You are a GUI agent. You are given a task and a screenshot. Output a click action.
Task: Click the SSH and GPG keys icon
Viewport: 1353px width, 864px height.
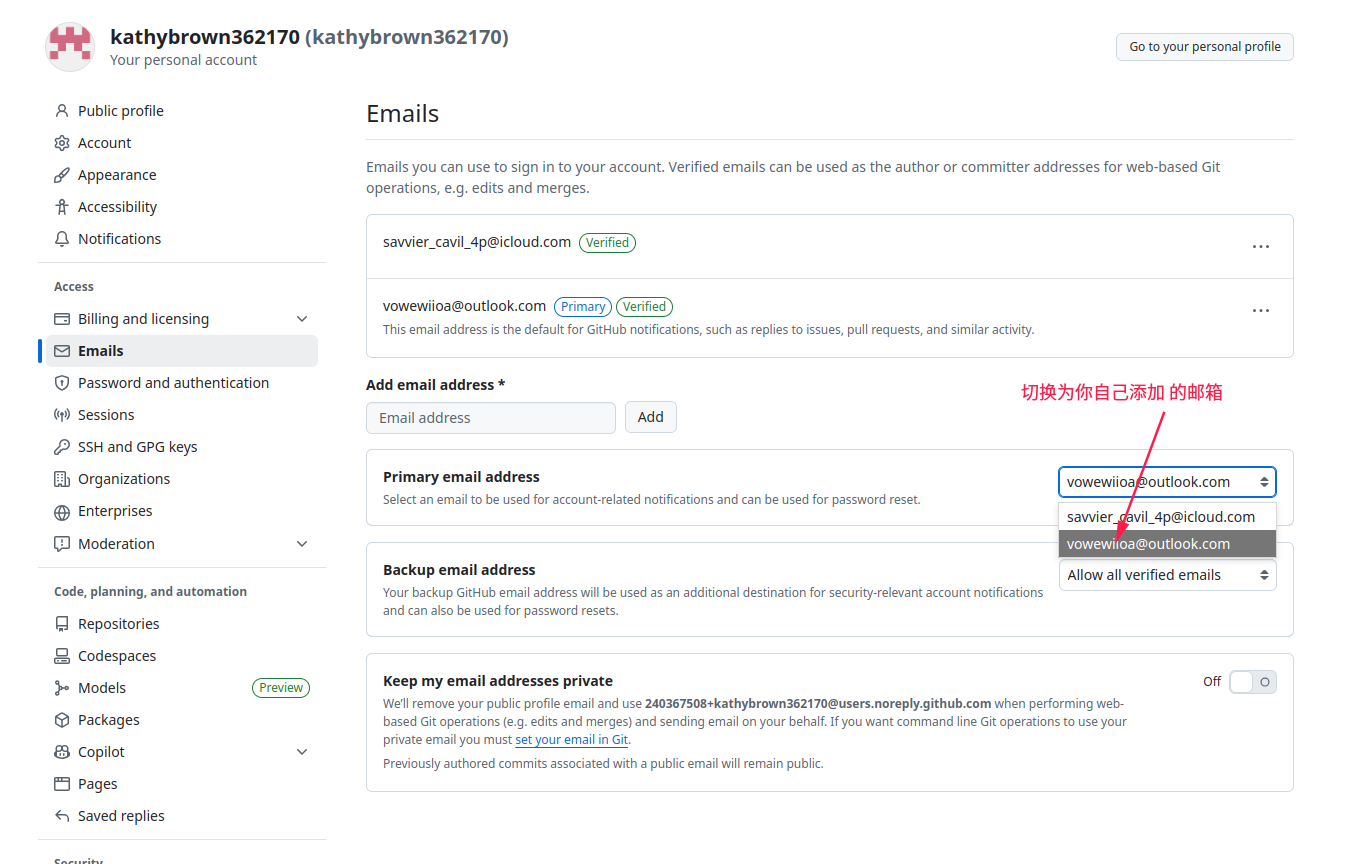62,447
